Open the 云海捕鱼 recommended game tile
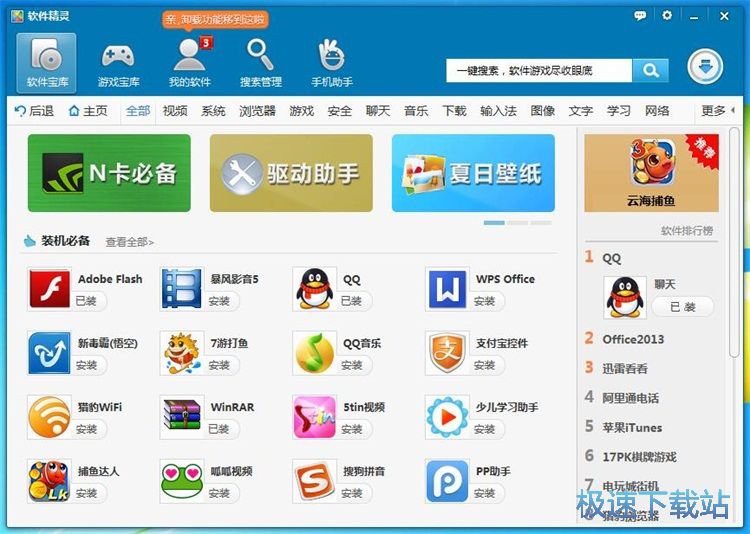Screen dimensions: 750x534 click(x=651, y=173)
